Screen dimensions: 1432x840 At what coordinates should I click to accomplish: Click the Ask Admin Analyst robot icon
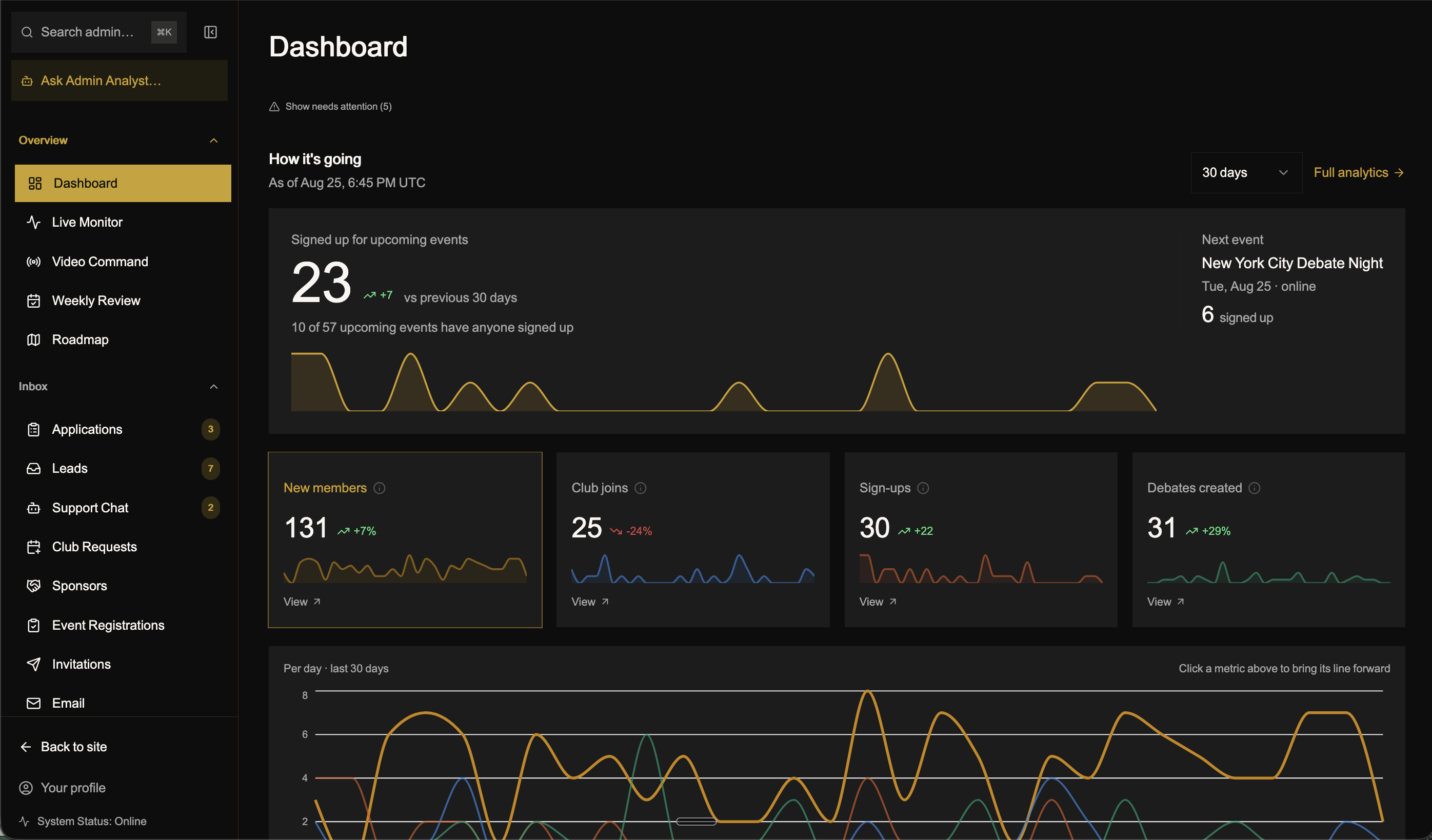(x=27, y=81)
